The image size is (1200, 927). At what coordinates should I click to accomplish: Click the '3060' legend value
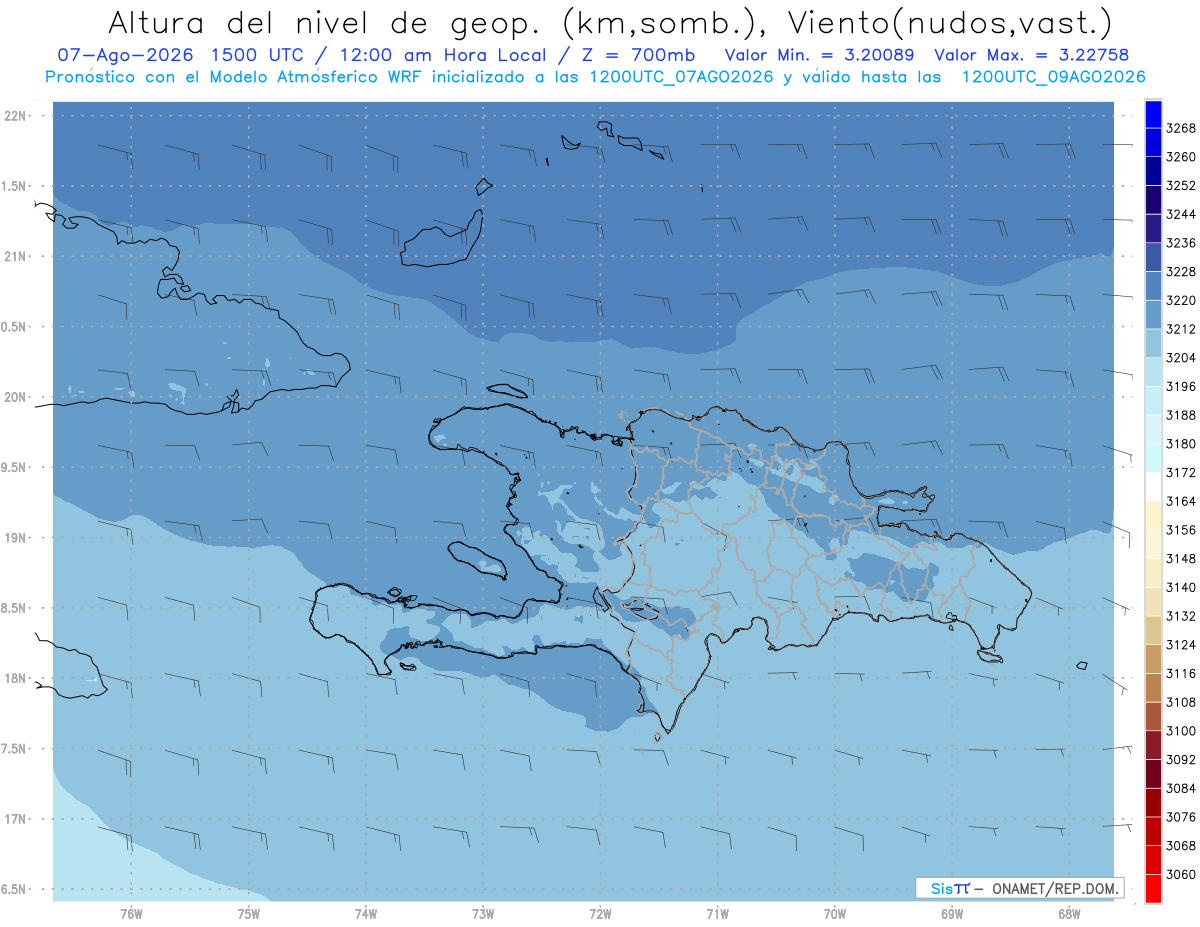tap(1180, 874)
